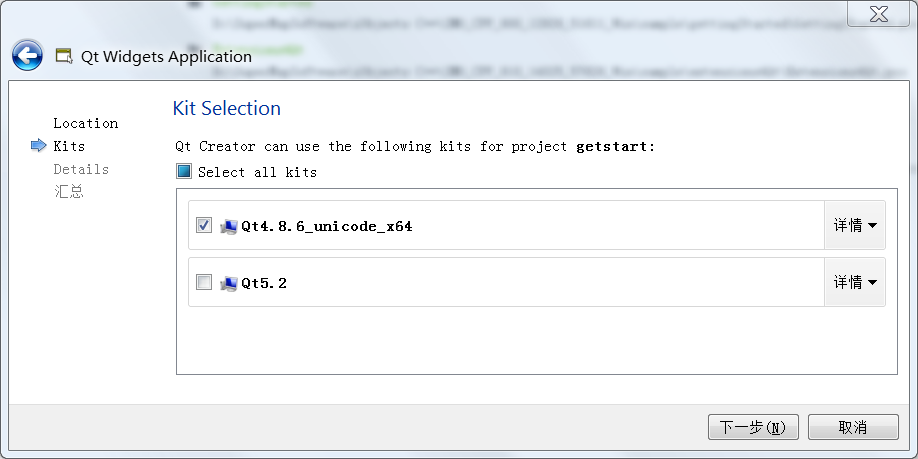Toggle the Select all kits checkbox
The image size is (918, 459).
(184, 172)
